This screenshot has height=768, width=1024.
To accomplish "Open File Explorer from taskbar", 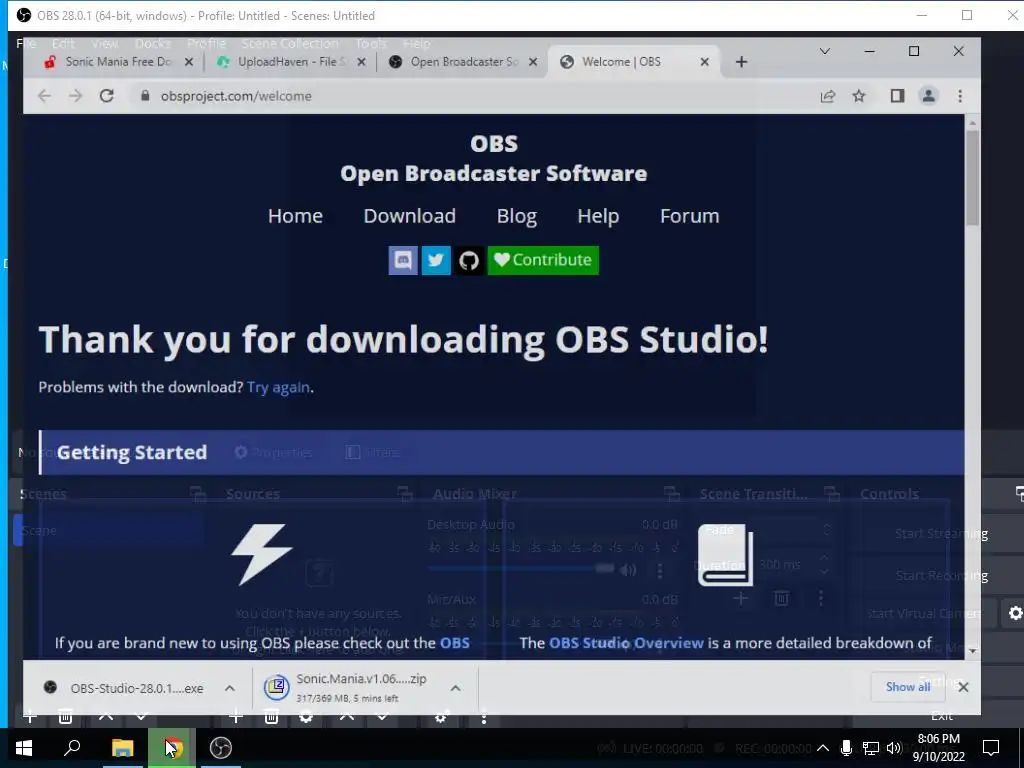I will [122, 748].
